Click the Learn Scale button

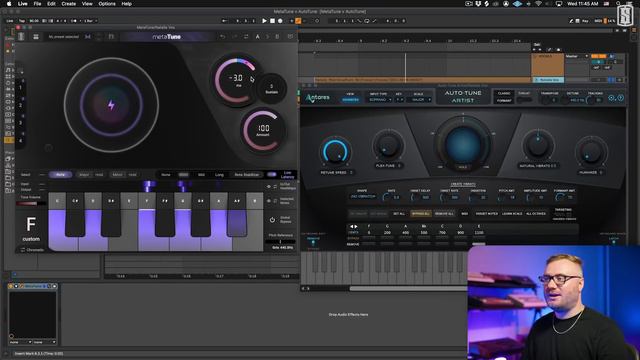coord(512,213)
